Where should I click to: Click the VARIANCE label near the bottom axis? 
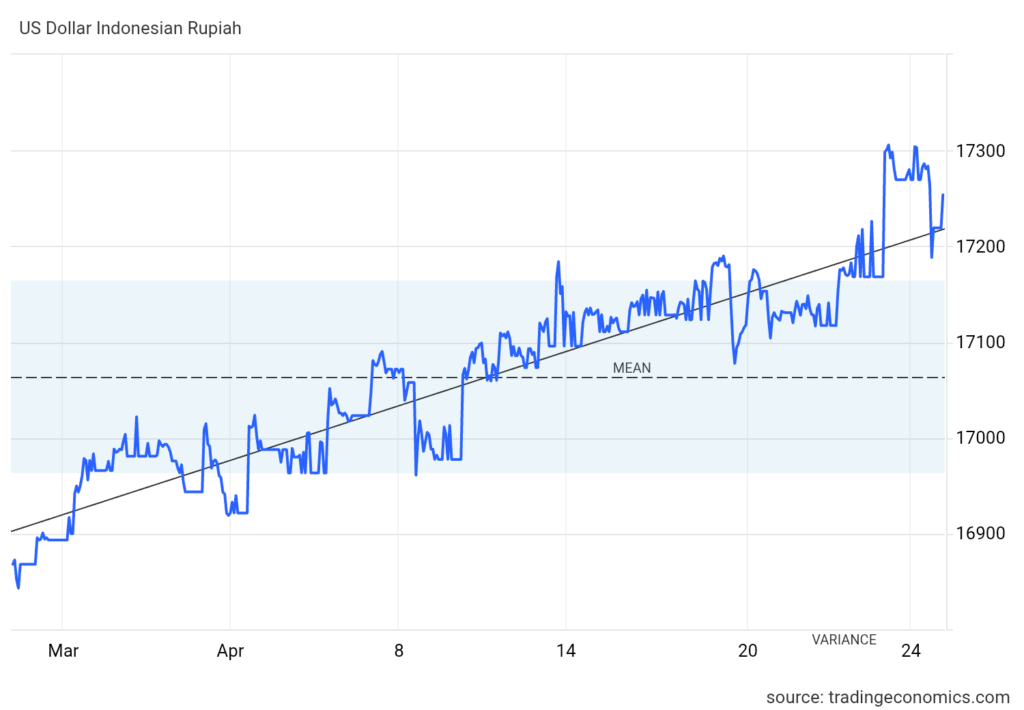coord(843,640)
